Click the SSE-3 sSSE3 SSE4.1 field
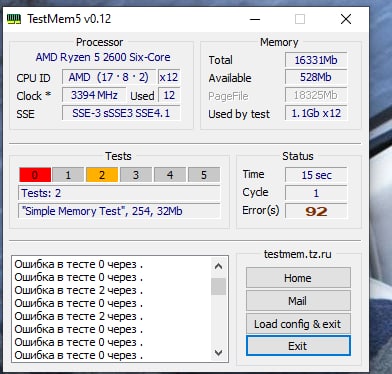This screenshot has width=392, height=374. point(121,113)
